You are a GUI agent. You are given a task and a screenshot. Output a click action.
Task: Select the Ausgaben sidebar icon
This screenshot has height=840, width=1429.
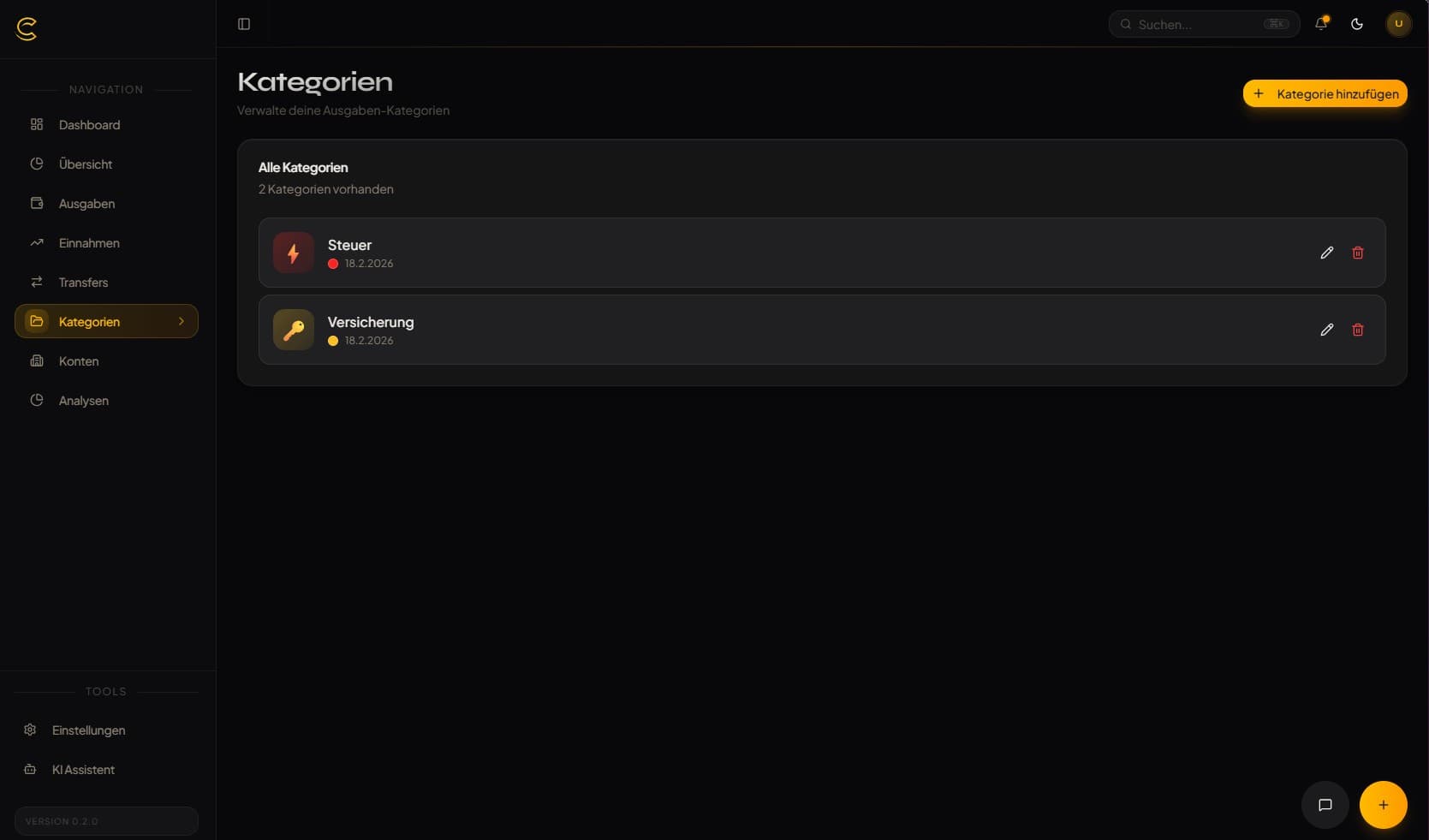click(36, 203)
